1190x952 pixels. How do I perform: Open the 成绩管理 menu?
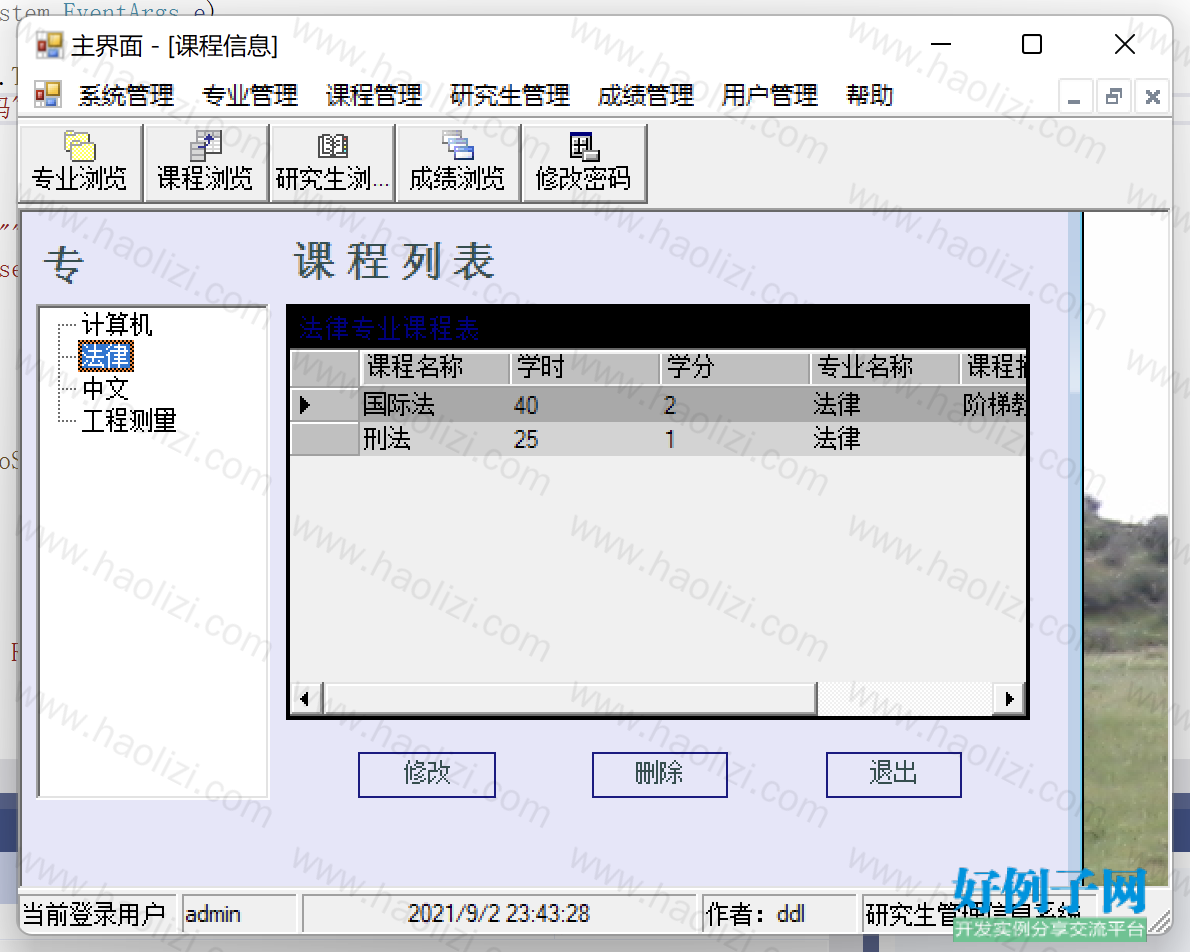[x=645, y=96]
